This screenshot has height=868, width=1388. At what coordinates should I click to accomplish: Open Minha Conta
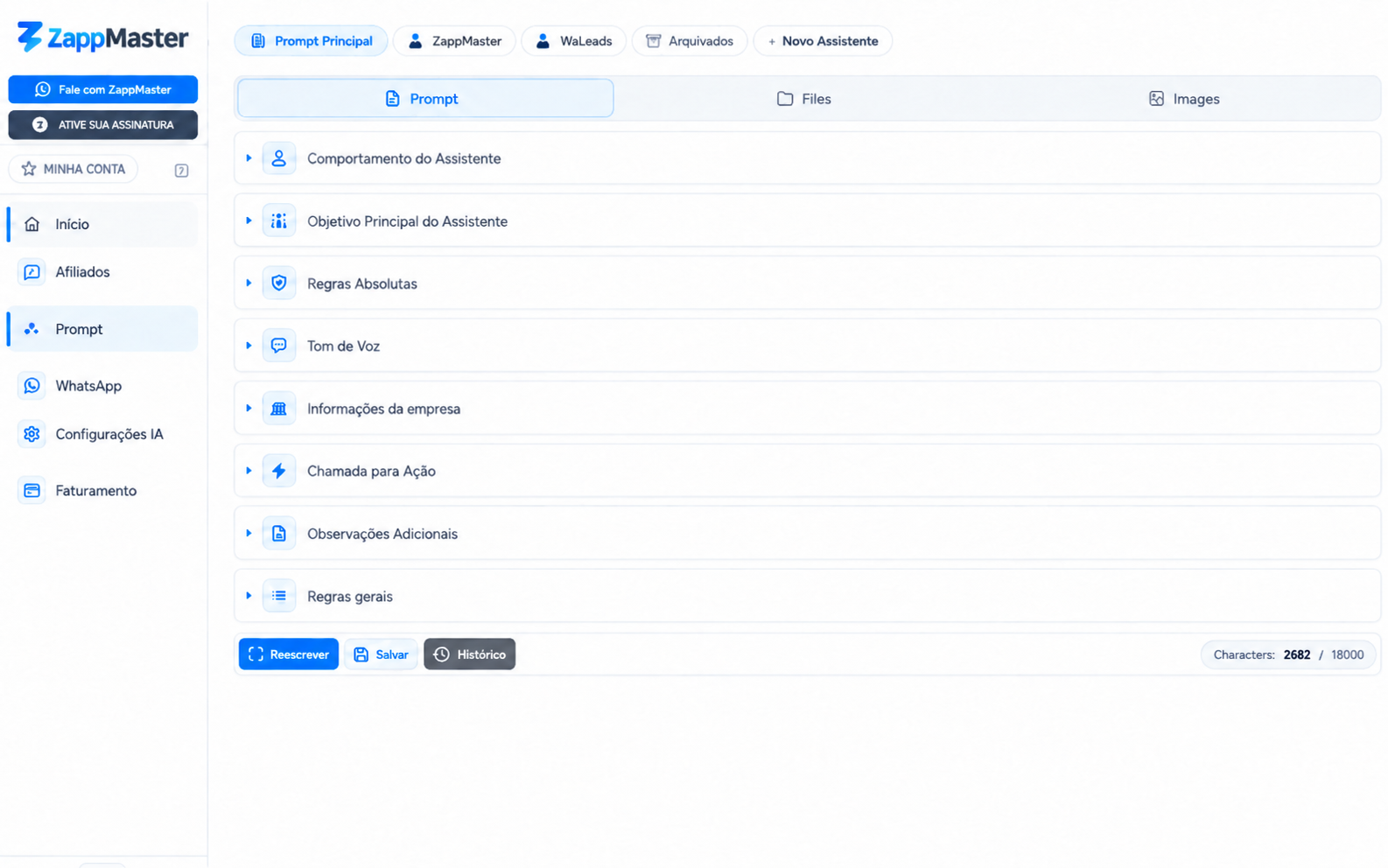pyautogui.click(x=74, y=169)
